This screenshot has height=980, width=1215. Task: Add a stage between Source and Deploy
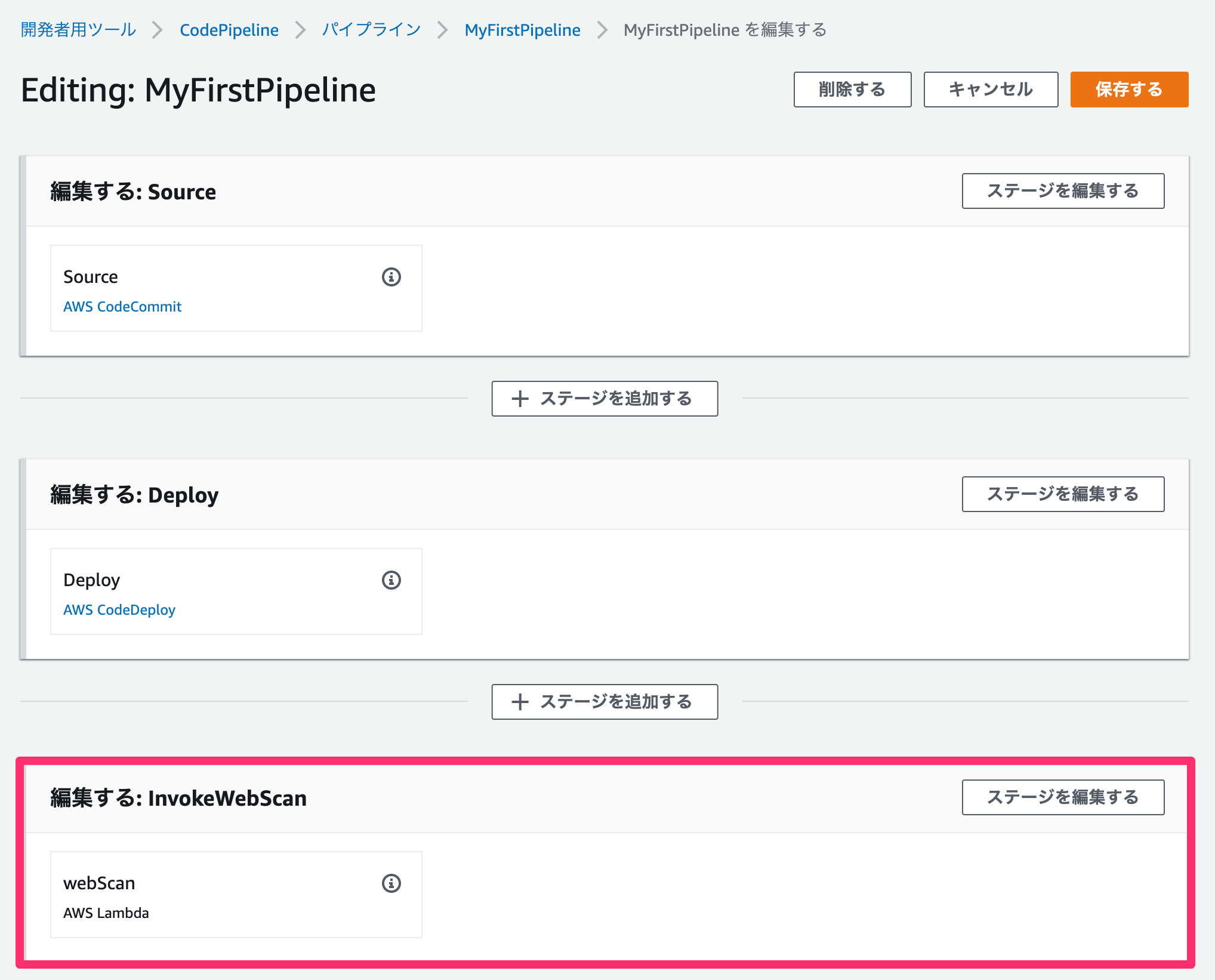[604, 398]
